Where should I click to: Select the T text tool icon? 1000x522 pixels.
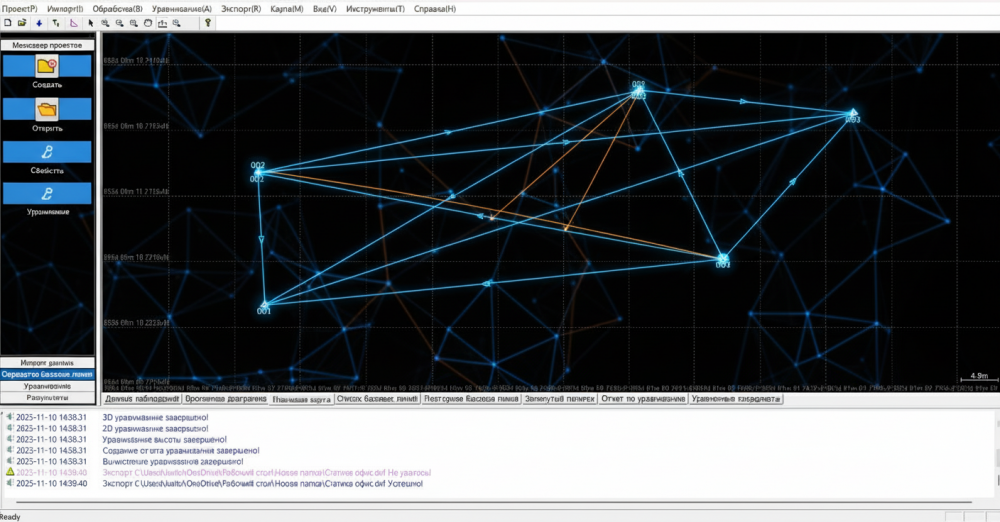(56, 23)
